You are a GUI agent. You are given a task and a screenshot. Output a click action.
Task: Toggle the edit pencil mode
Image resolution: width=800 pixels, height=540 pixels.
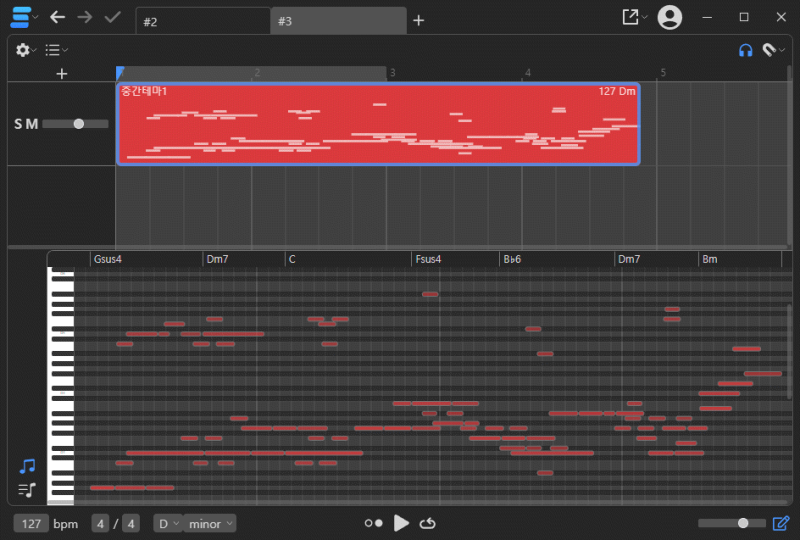(781, 523)
